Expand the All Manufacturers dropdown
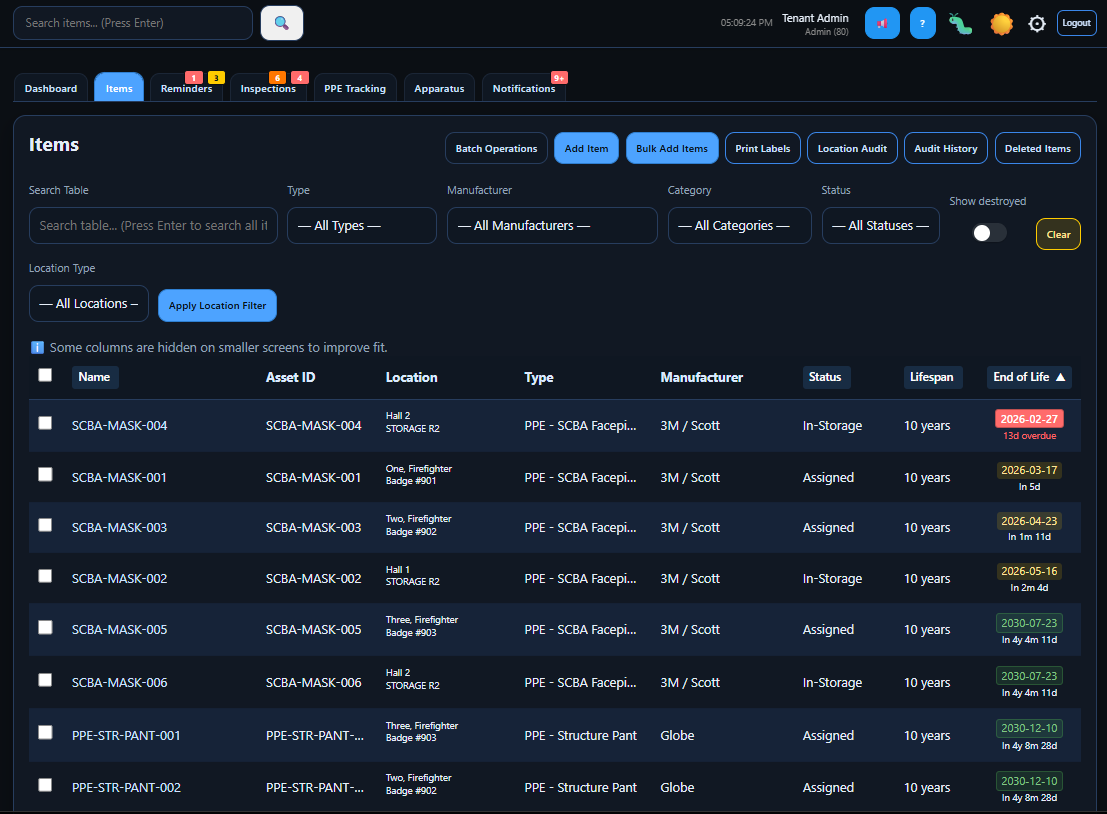The width and height of the screenshot is (1107, 814). click(552, 225)
